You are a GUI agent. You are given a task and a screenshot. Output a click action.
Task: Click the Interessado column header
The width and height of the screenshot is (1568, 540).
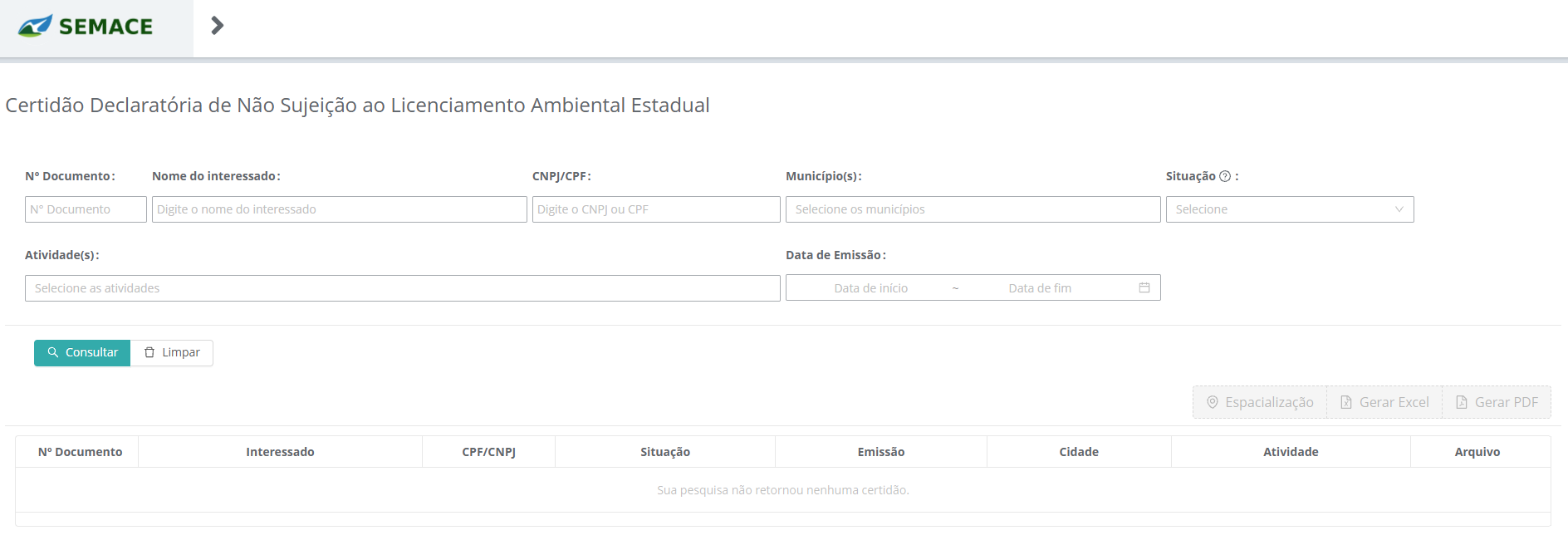pyautogui.click(x=280, y=452)
